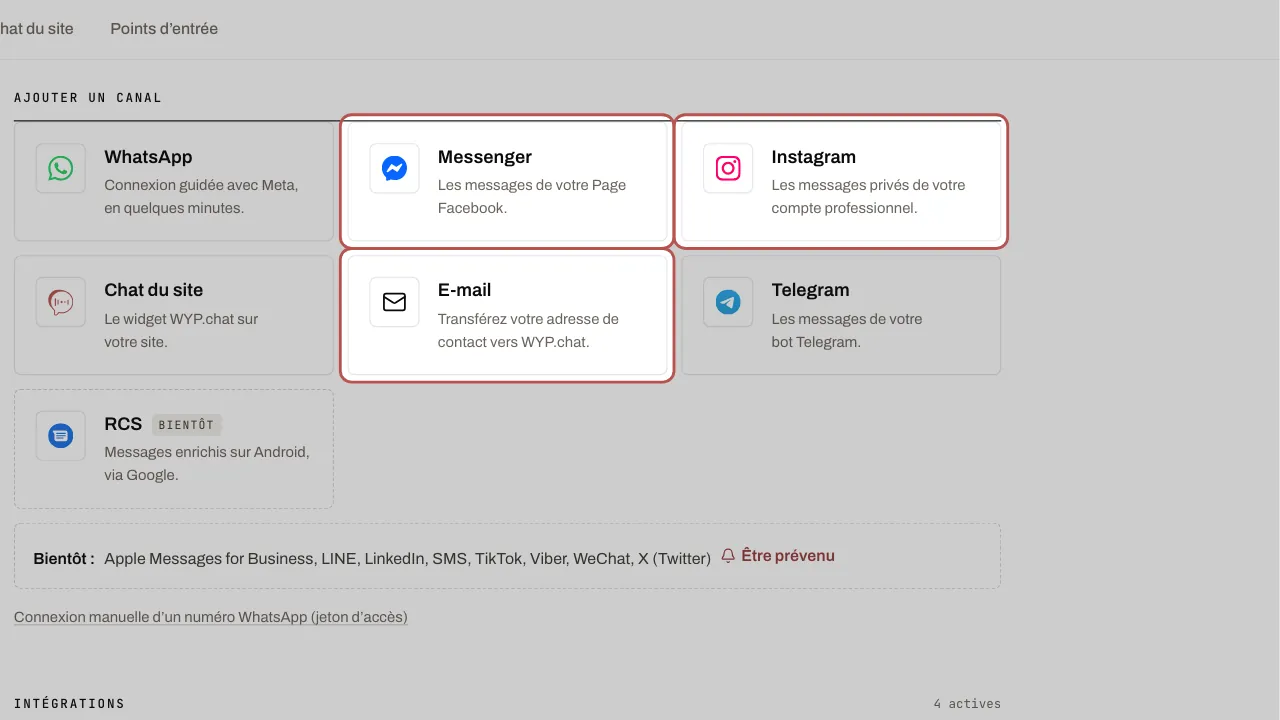
Task: Open Connexion manuelle d'un numéro WhatsApp link
Action: point(211,617)
